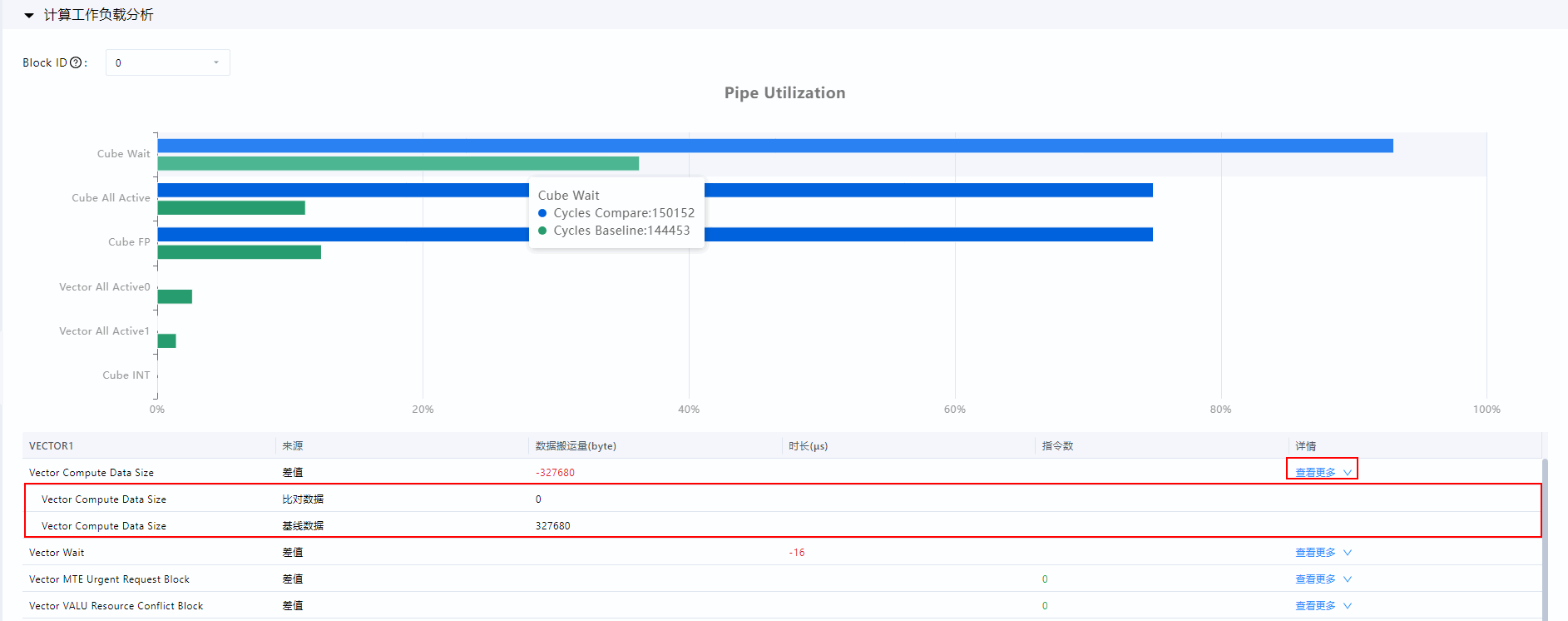Image resolution: width=1568 pixels, height=621 pixels.
Task: Click the green Cube Wait baseline bar
Action: coord(398,163)
